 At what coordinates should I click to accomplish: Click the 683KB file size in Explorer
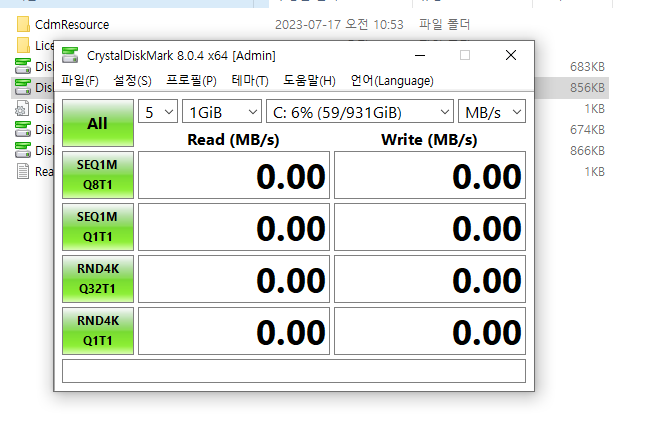coord(587,67)
